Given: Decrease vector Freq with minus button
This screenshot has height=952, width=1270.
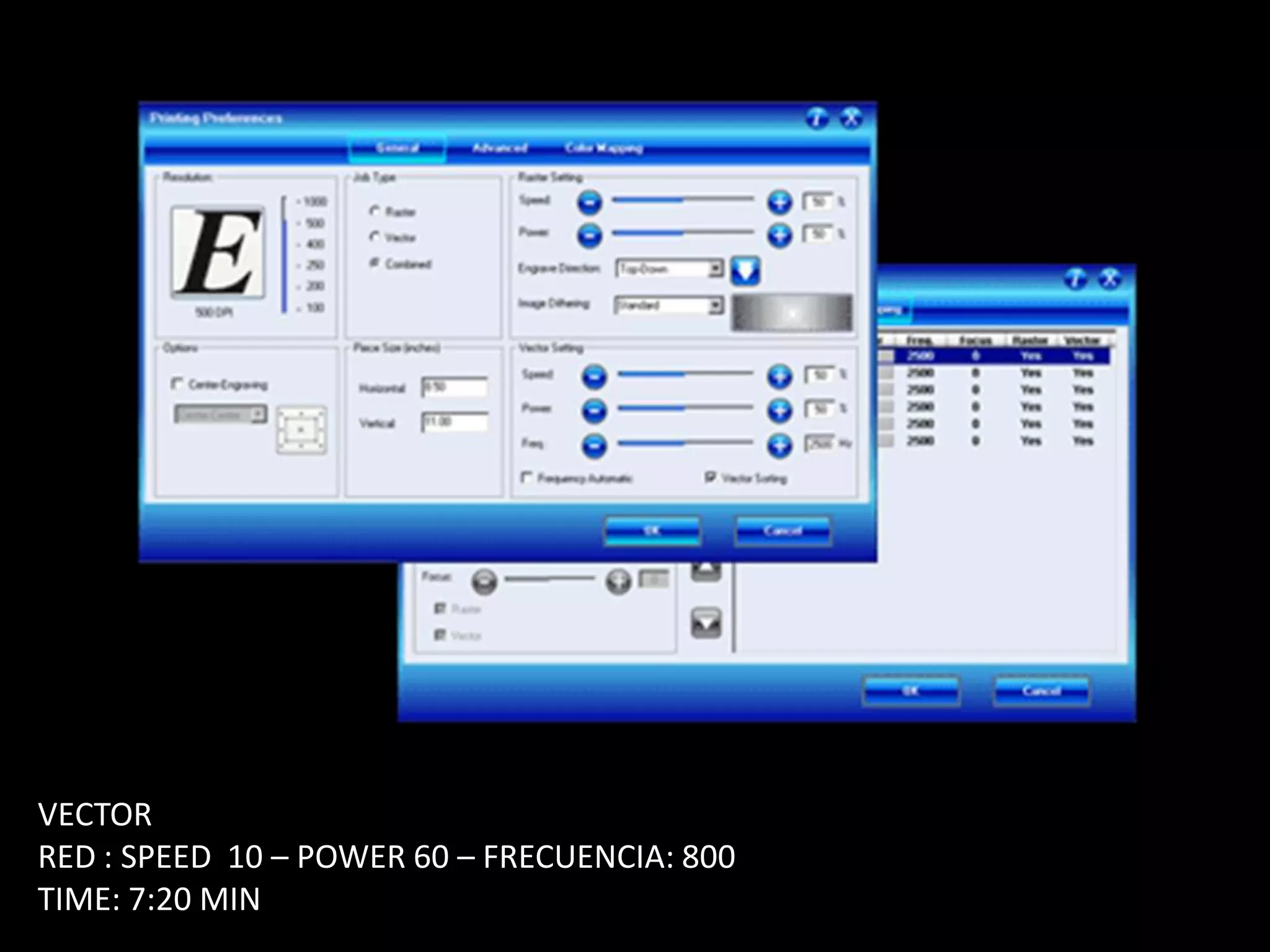Looking at the screenshot, I should pos(594,446).
